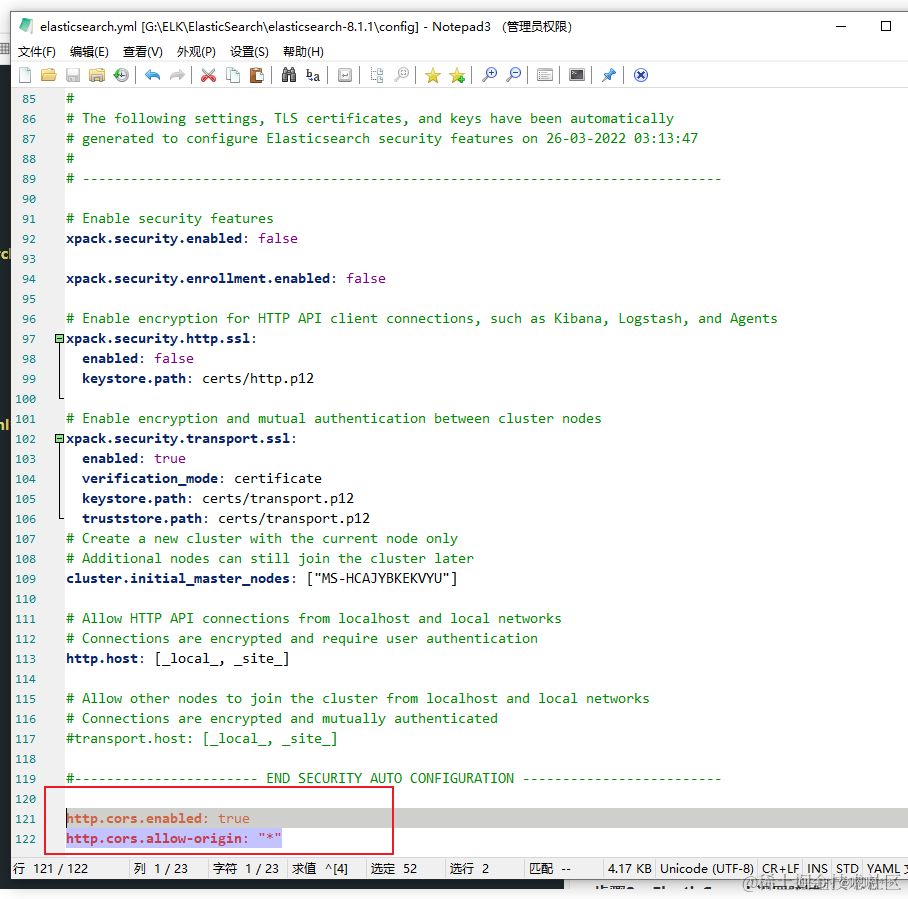The image size is (908, 899).
Task: Click '#transport.host: [_local_, _site_]' line
Action: pyautogui.click(x=202, y=739)
